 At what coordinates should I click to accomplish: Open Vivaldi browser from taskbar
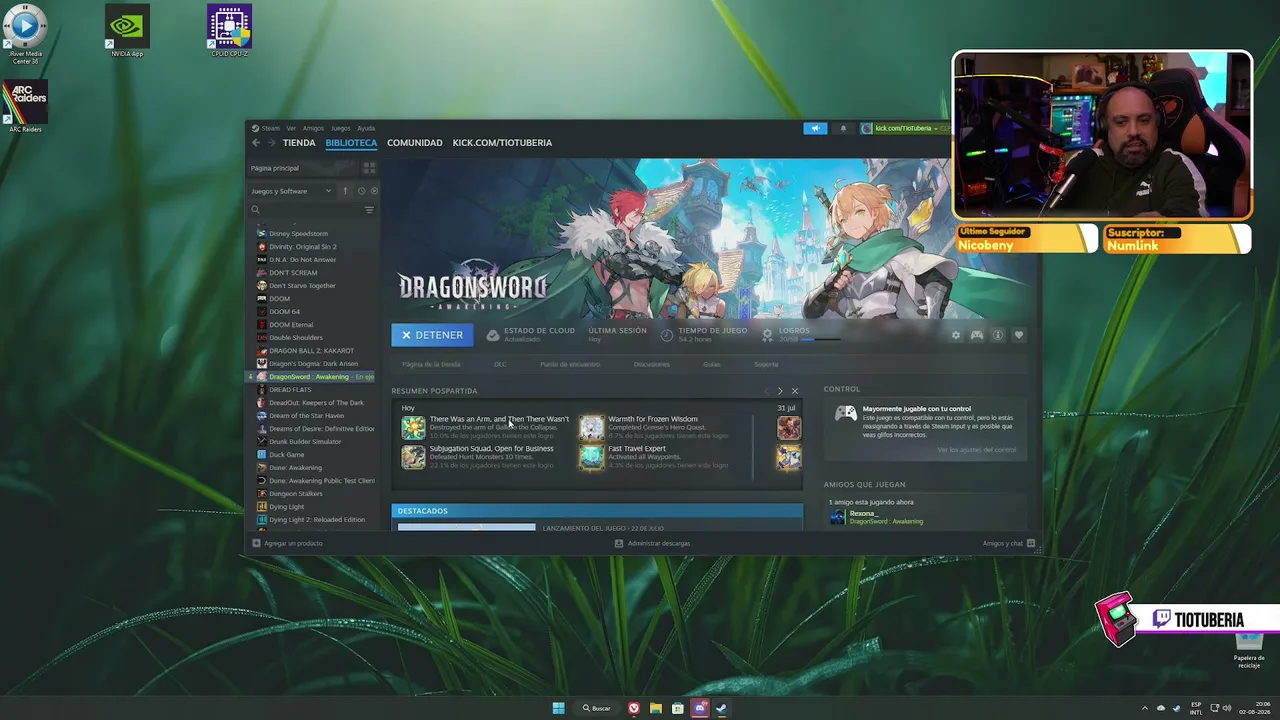click(x=634, y=709)
